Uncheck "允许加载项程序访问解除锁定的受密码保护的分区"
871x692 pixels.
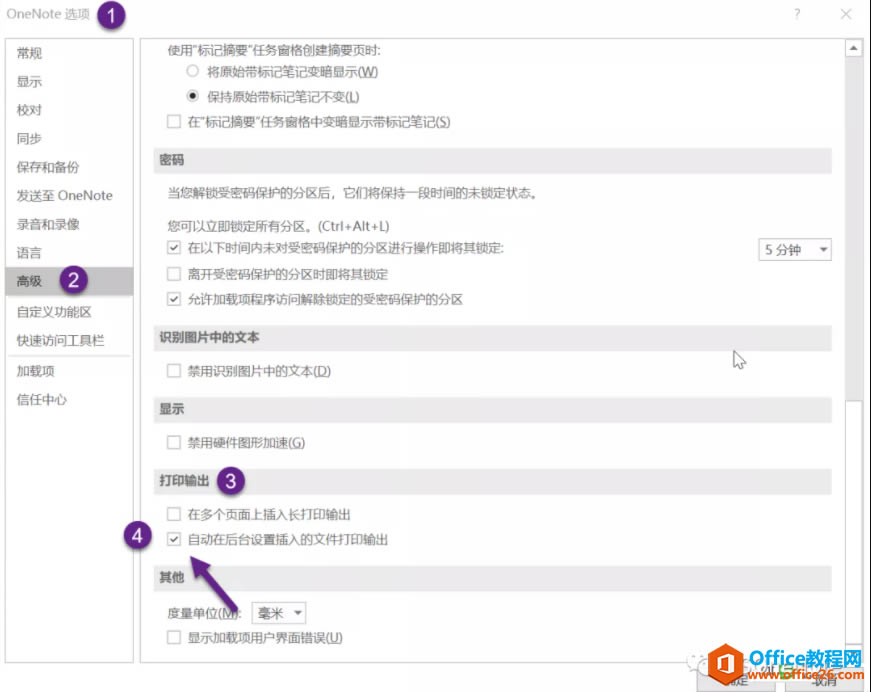pyautogui.click(x=174, y=299)
